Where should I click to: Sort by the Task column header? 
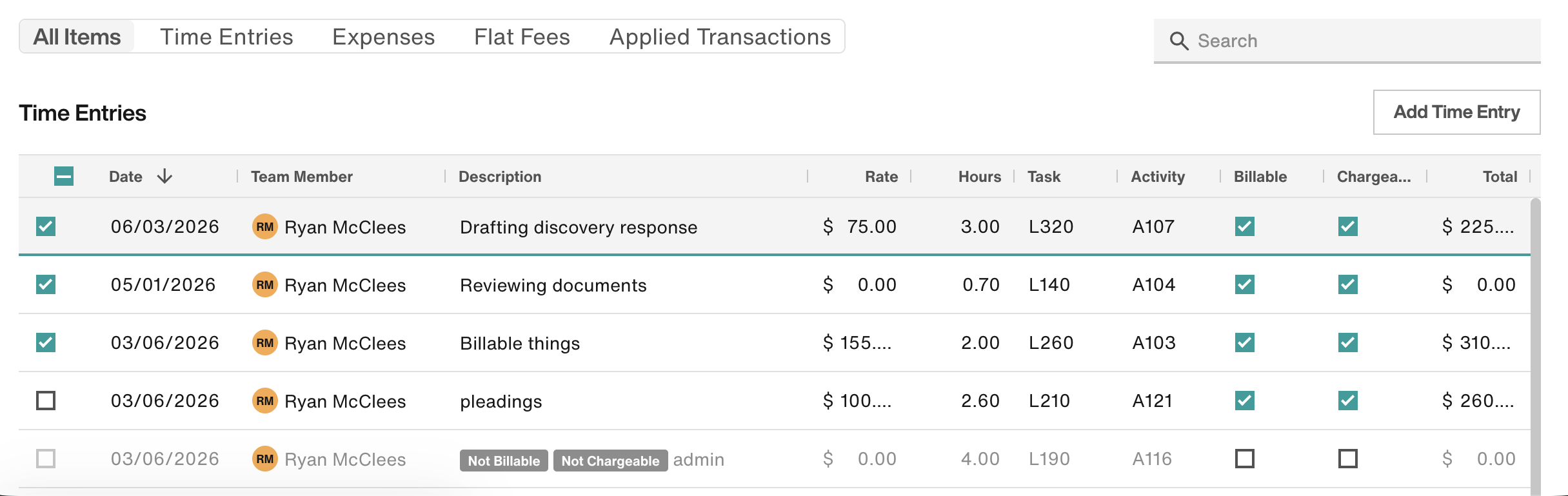tap(1044, 177)
